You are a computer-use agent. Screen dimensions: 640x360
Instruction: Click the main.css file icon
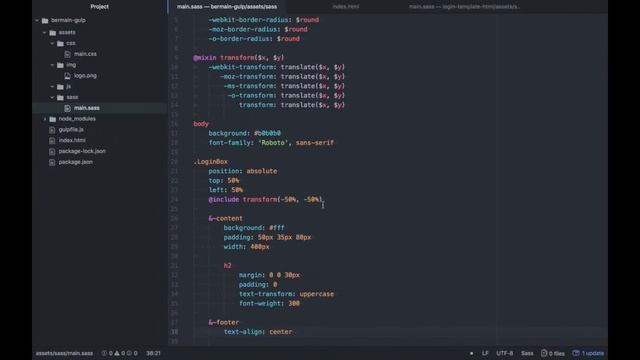coord(68,54)
